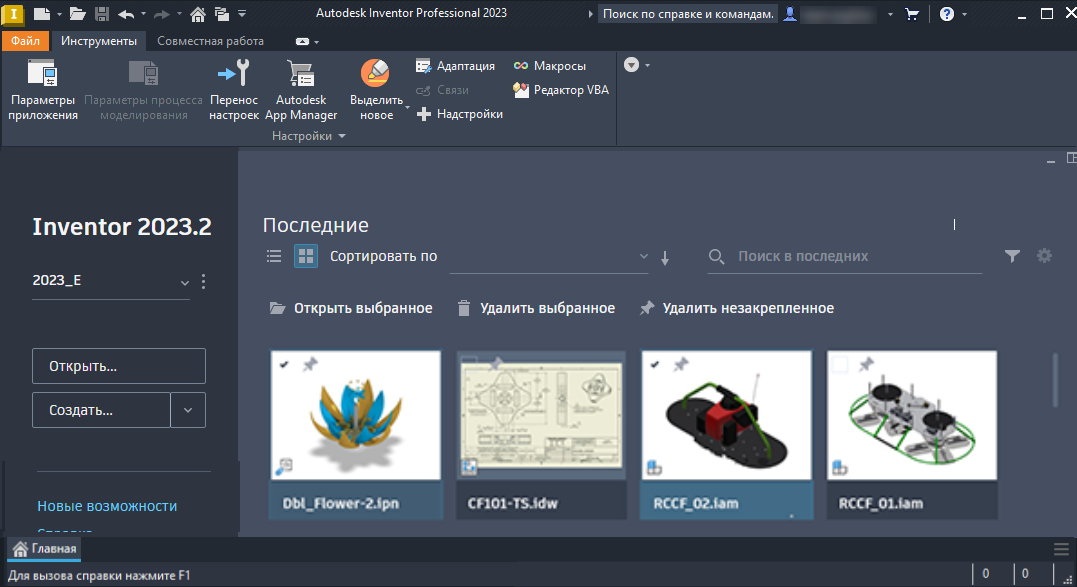
Task: Expand Настройки panel dropdown
Action: coord(342,137)
